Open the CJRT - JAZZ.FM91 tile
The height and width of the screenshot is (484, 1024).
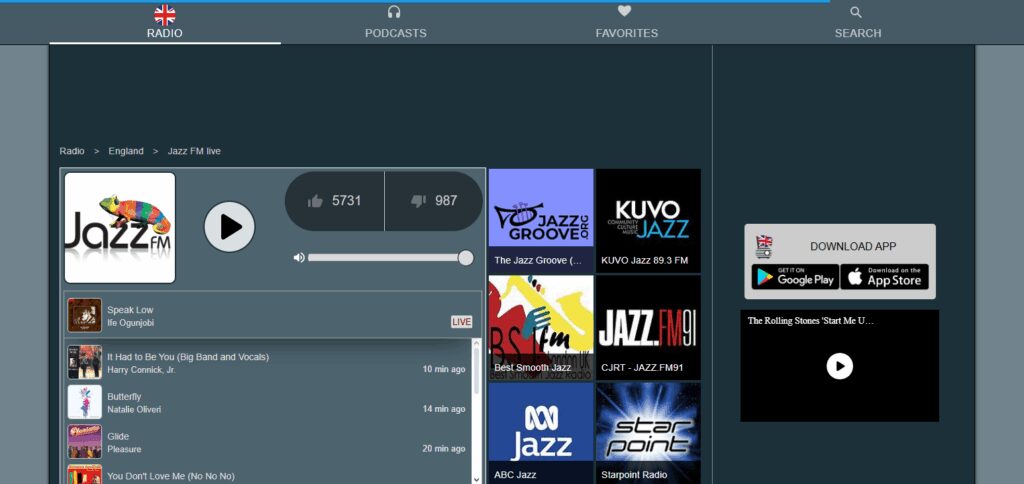[648, 327]
